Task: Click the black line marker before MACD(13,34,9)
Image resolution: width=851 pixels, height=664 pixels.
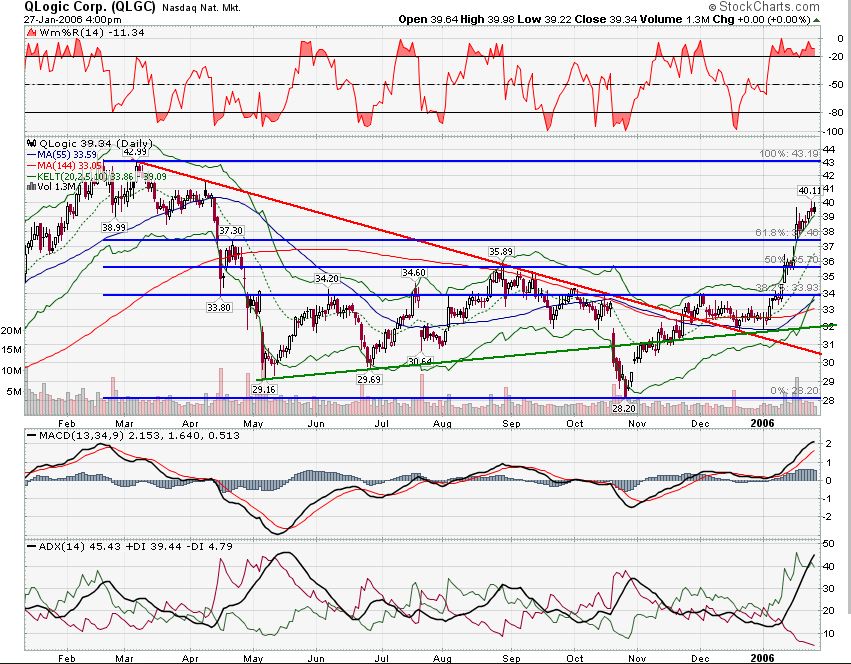Action: point(31,435)
